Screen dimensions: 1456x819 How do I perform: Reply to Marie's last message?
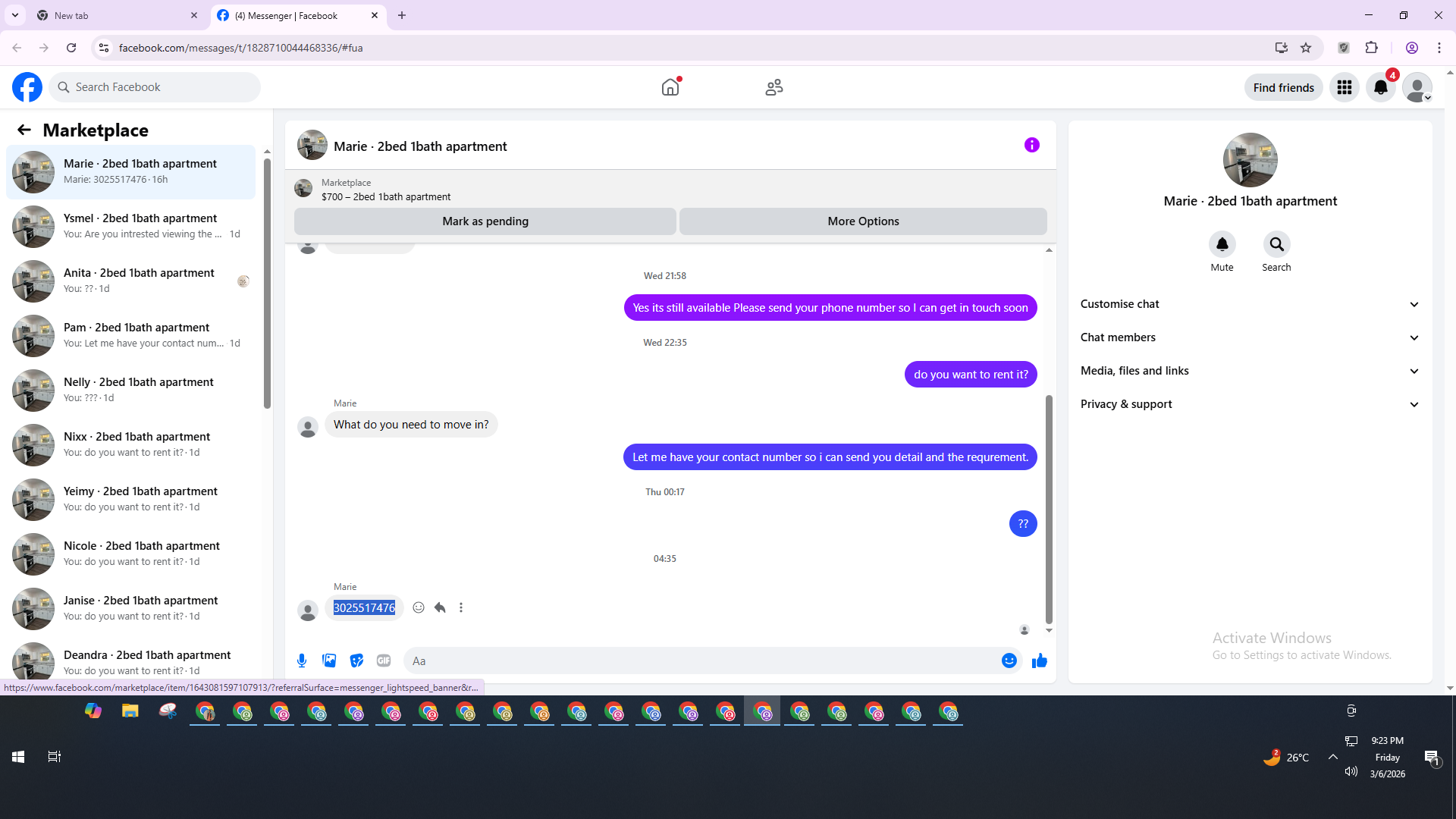[x=440, y=607]
